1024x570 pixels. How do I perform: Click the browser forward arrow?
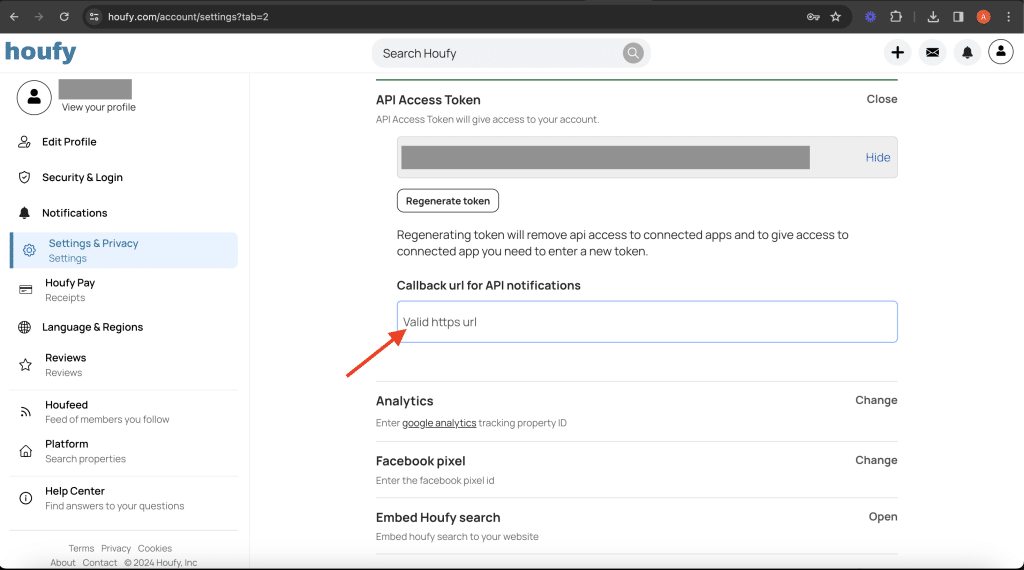pos(39,17)
